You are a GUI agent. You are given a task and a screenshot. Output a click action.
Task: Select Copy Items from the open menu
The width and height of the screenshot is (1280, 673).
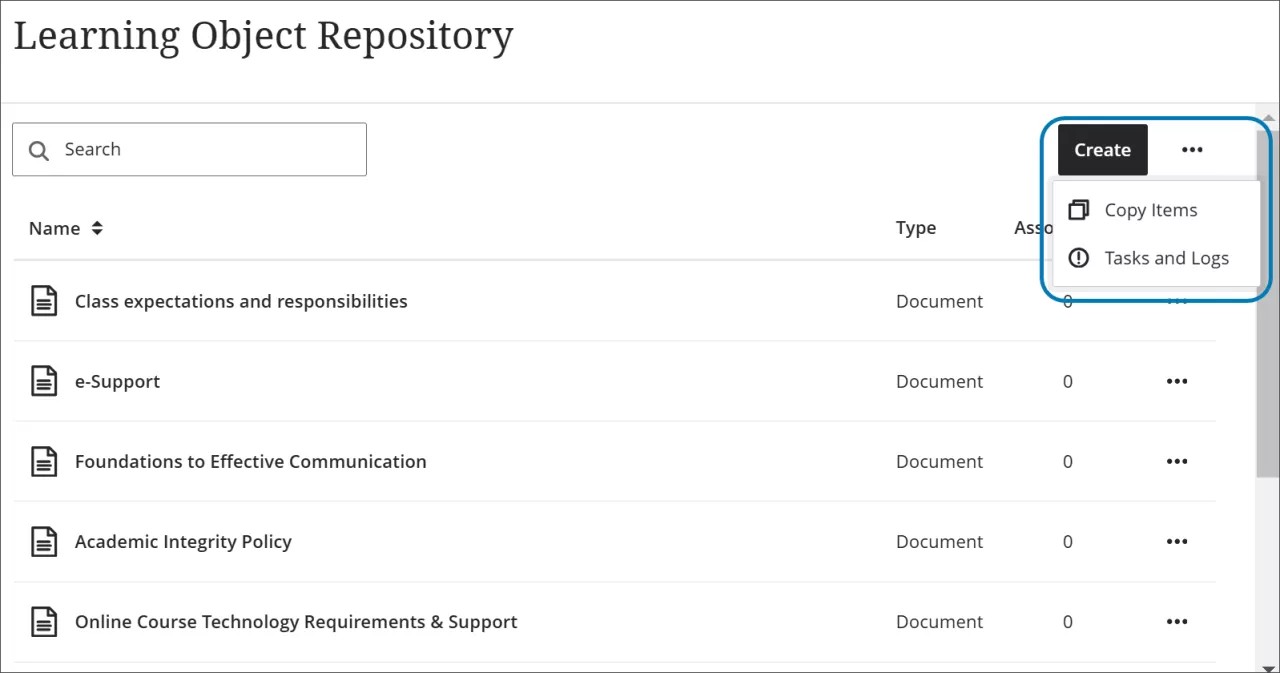tap(1150, 209)
